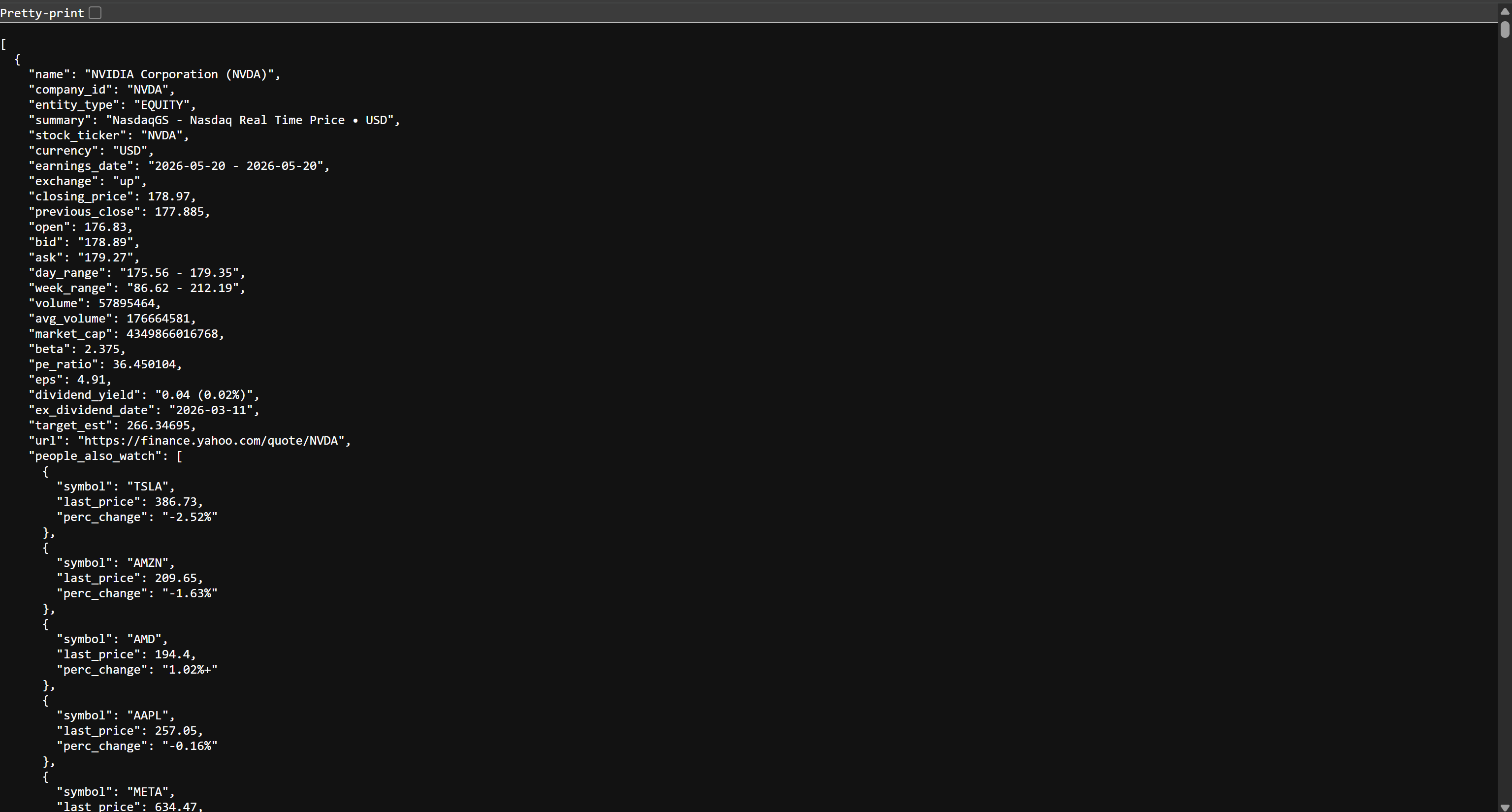Image resolution: width=1512 pixels, height=812 pixels.
Task: Select the pe_ratio value 36.450104
Action: tap(146, 364)
